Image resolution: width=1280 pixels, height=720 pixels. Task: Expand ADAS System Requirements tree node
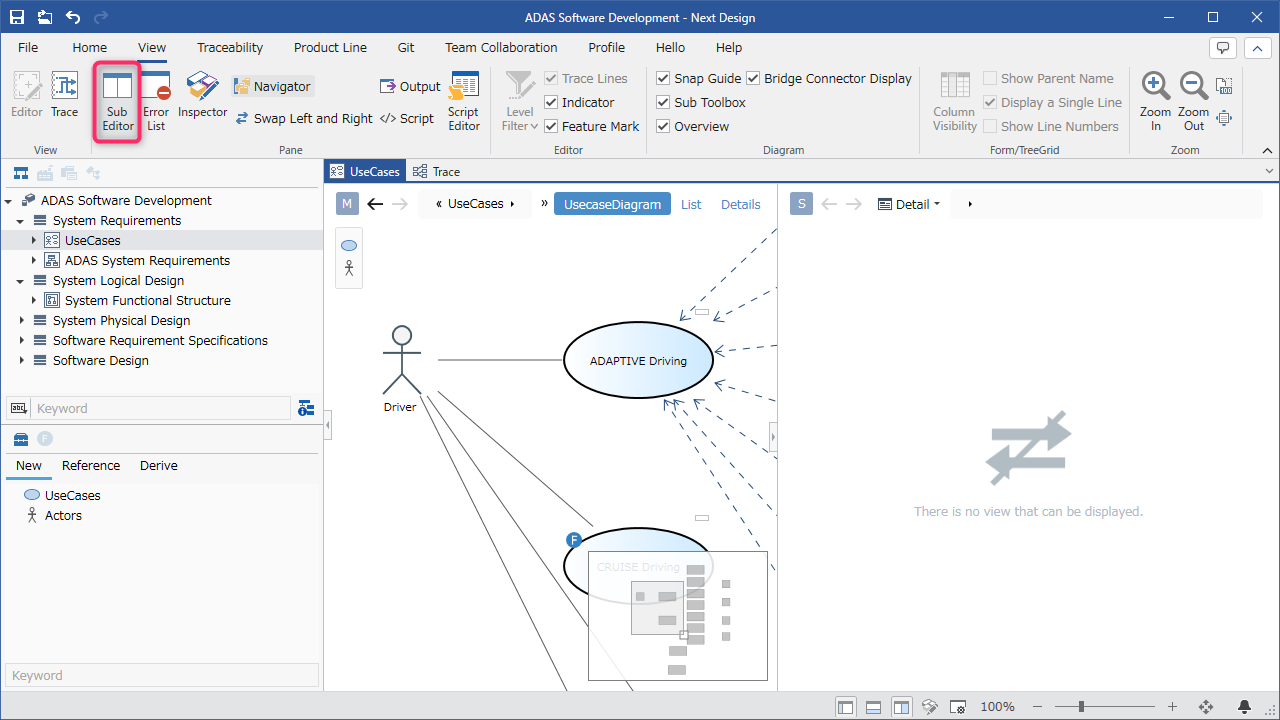[x=33, y=260]
